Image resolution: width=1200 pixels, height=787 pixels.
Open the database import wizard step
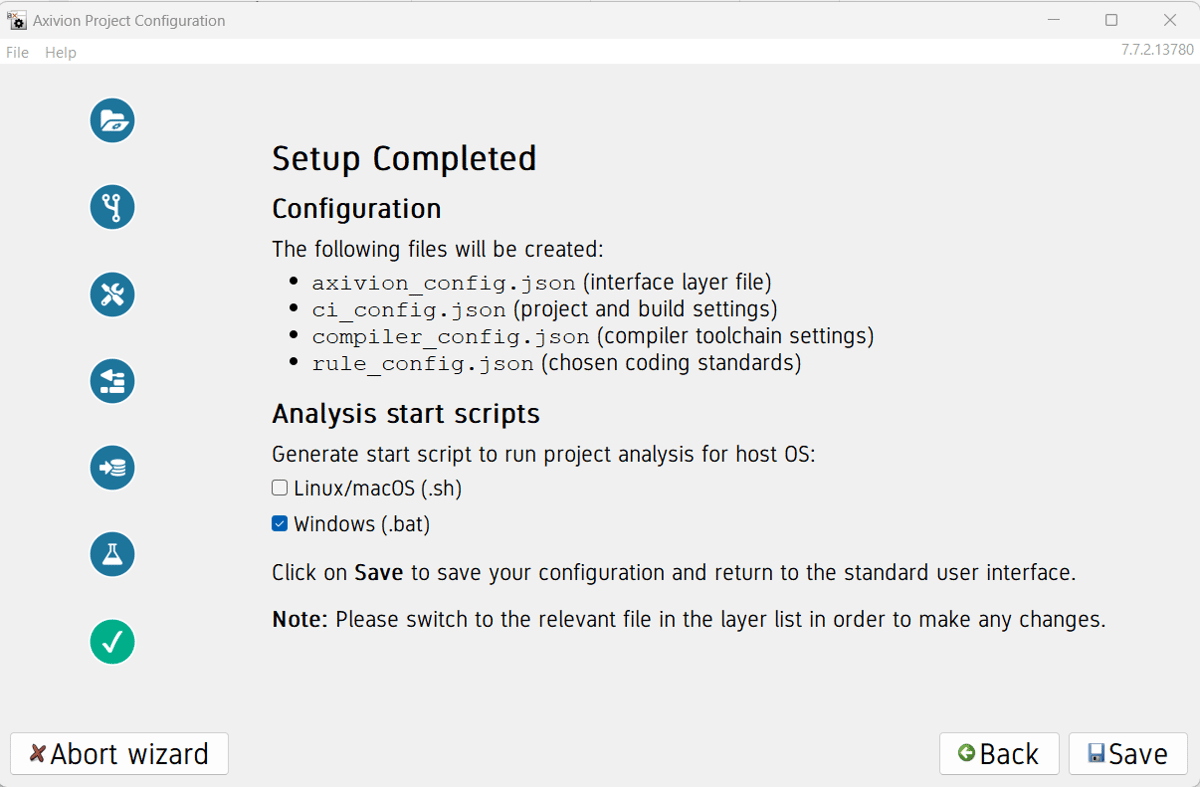[x=112, y=468]
